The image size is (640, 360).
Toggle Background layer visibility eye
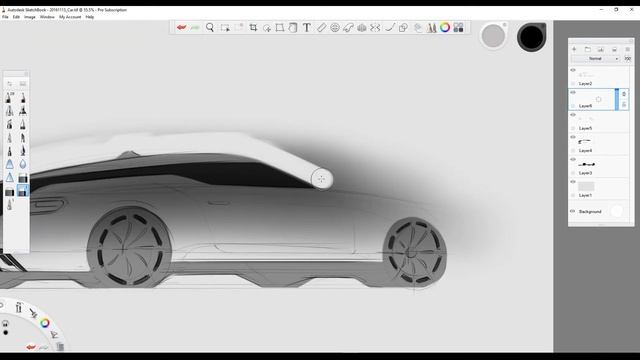pyautogui.click(x=573, y=211)
